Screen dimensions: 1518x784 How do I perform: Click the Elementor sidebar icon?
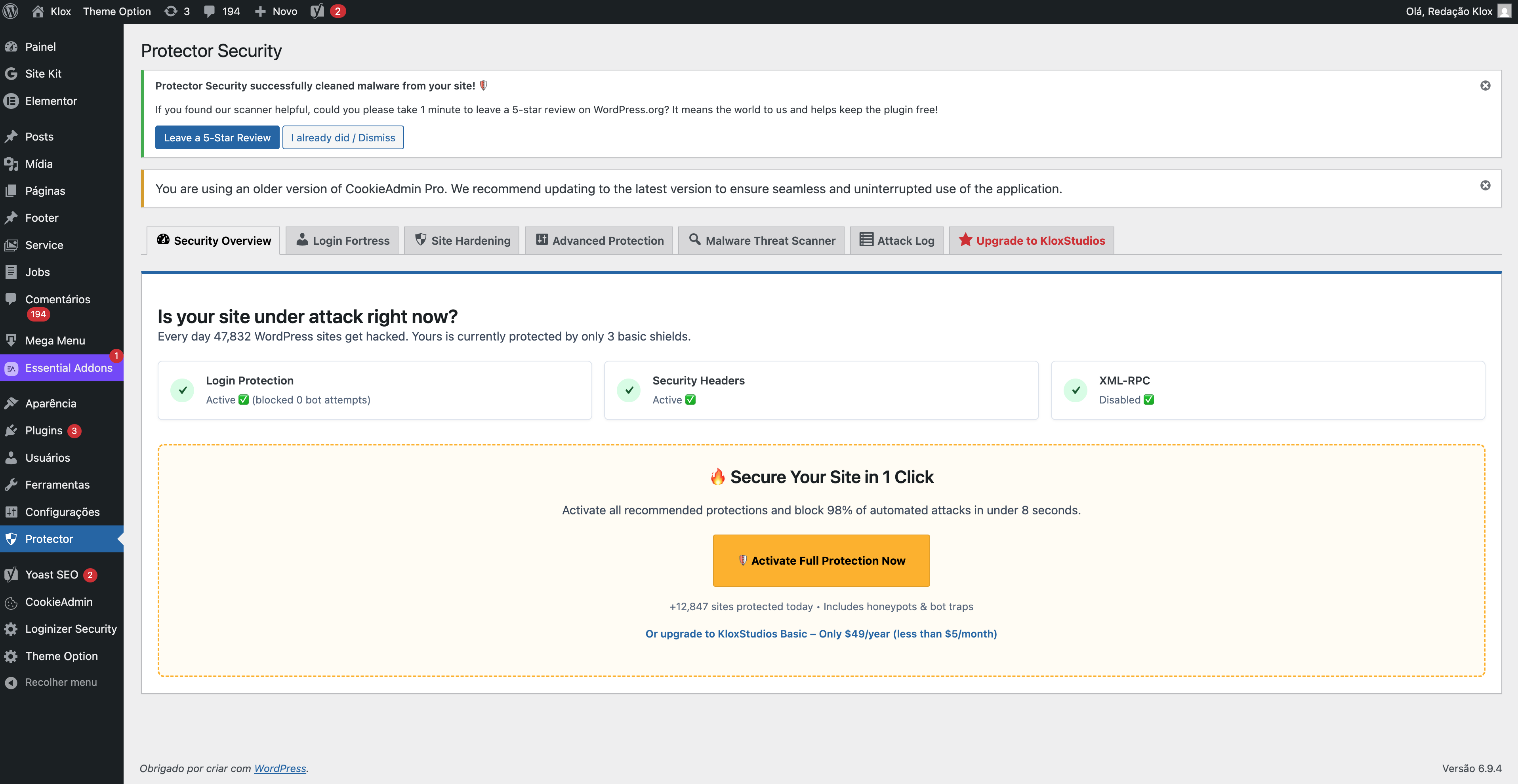(11, 101)
